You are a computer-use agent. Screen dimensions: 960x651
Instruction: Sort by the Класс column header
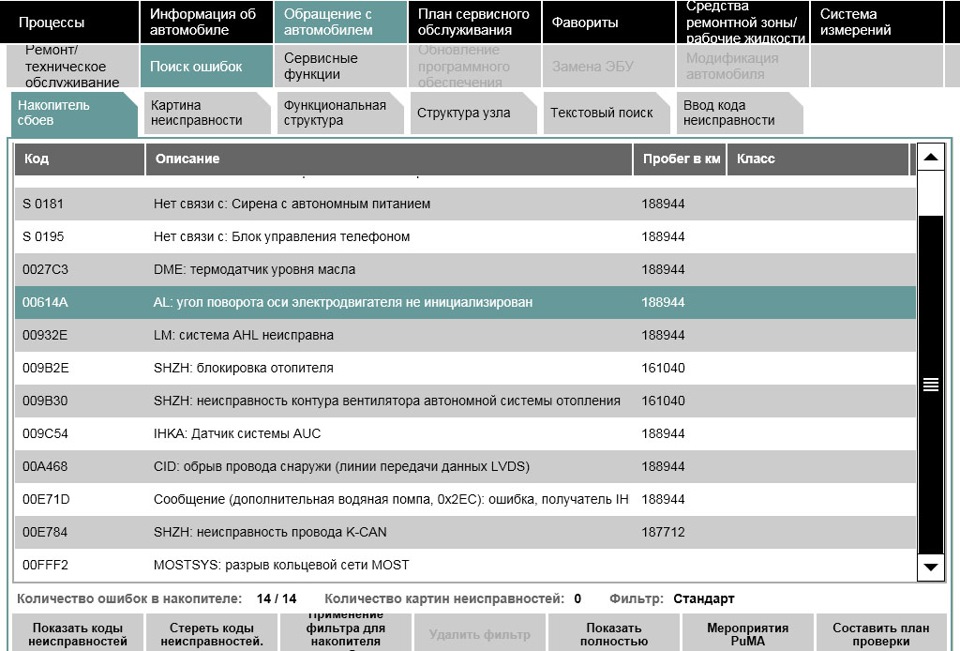818,159
